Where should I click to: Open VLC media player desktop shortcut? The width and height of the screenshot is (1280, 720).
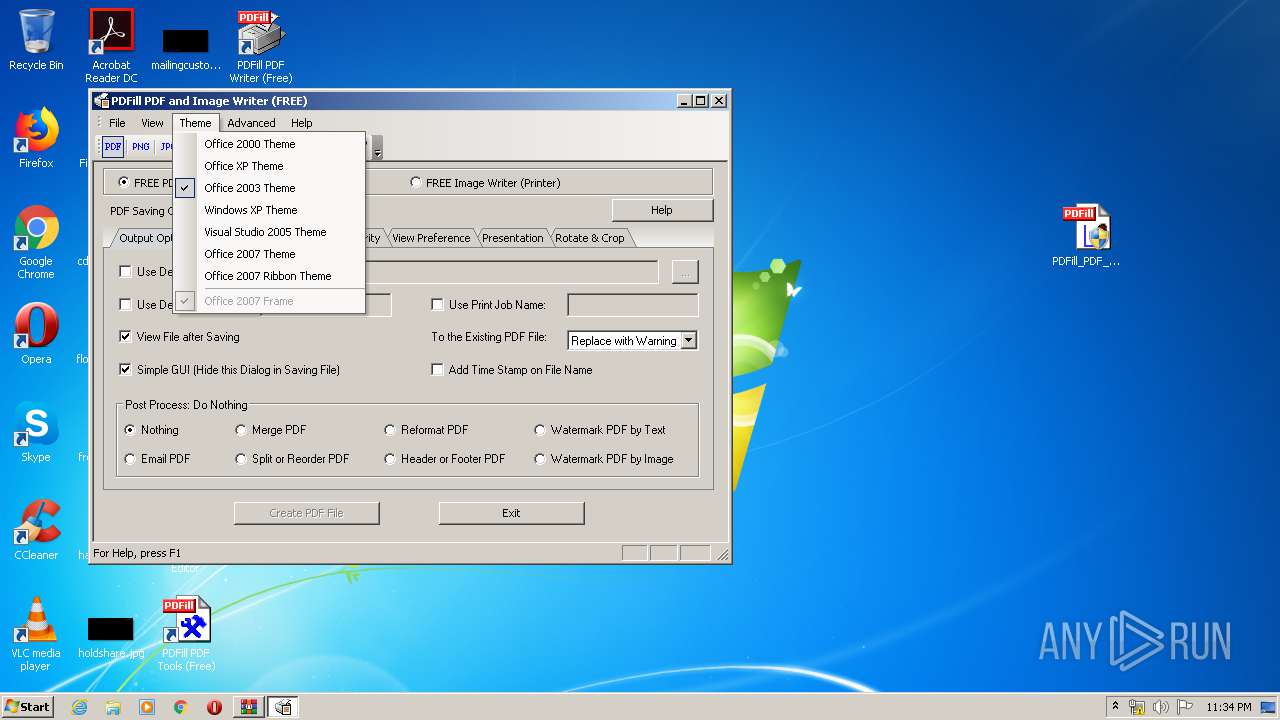(36, 634)
